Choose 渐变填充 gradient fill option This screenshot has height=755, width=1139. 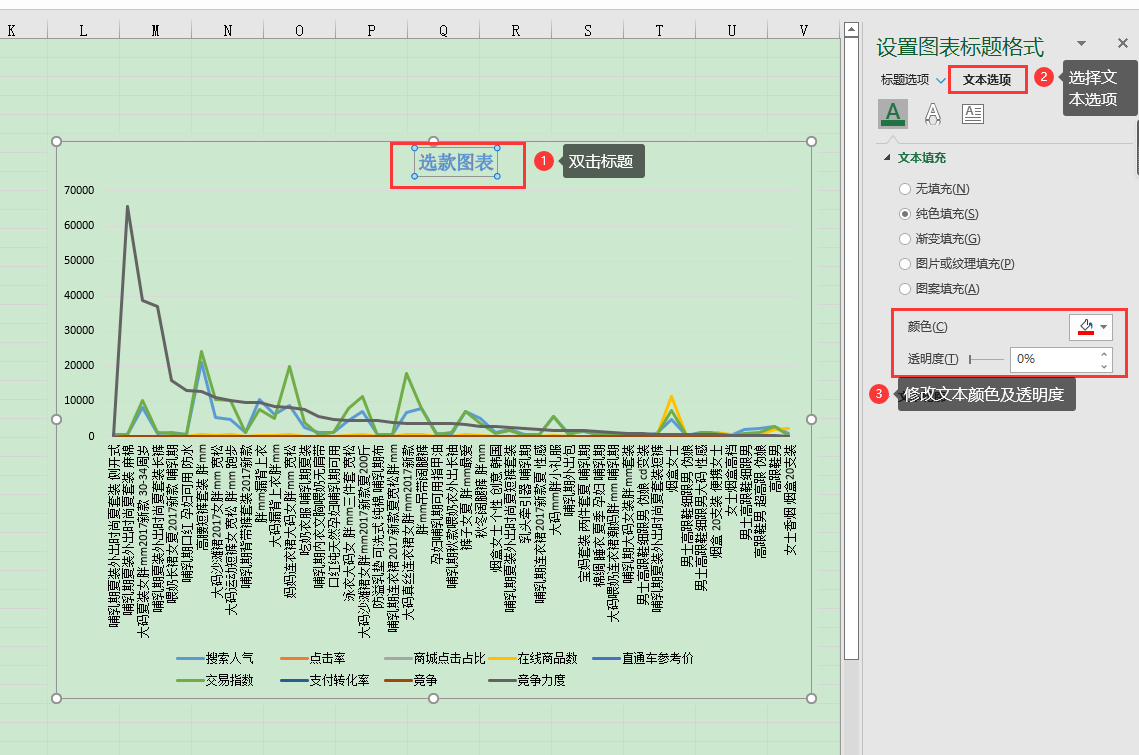905,239
